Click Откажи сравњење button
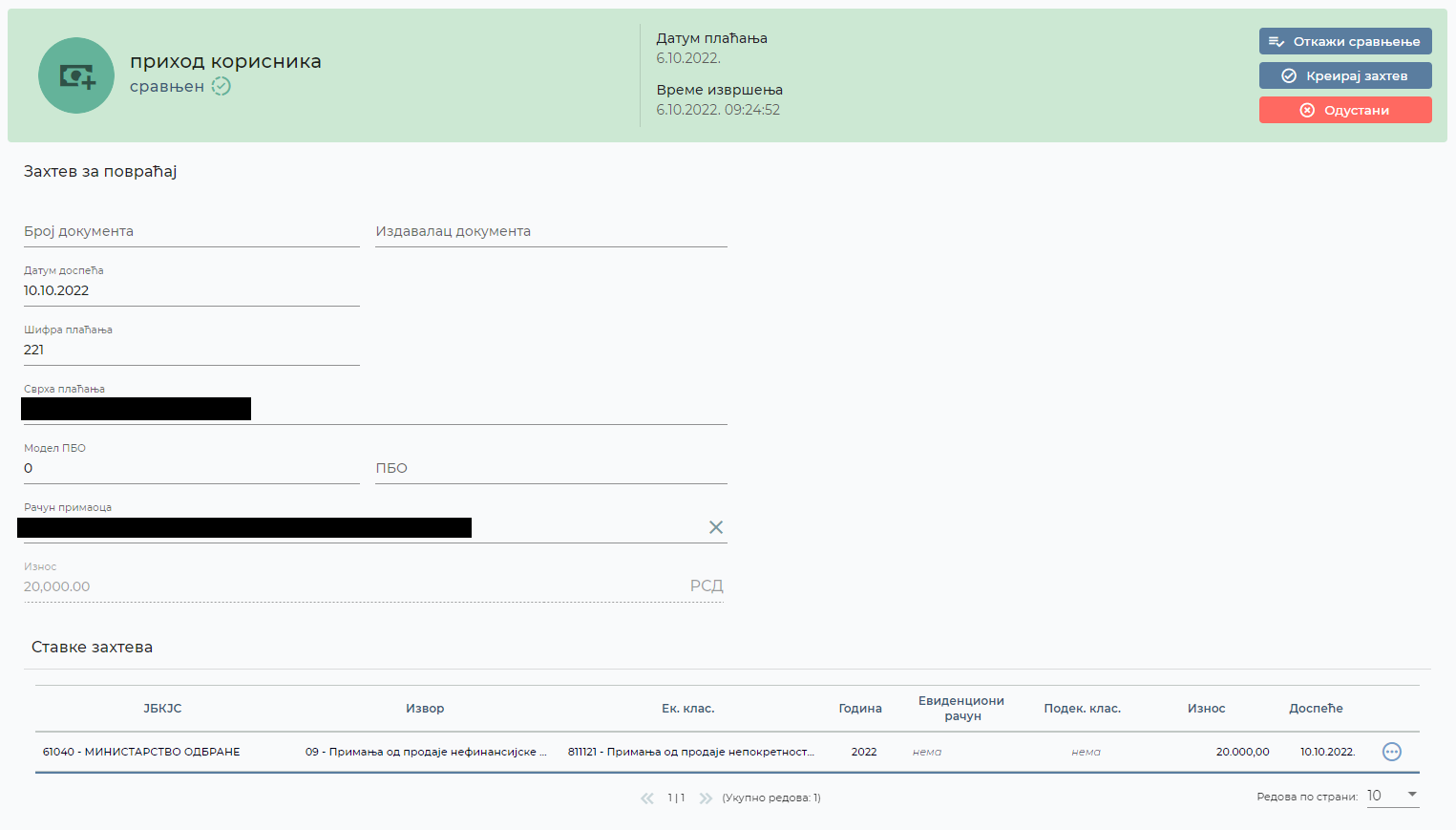Screen dimensions: 1456x830 click(x=1345, y=41)
